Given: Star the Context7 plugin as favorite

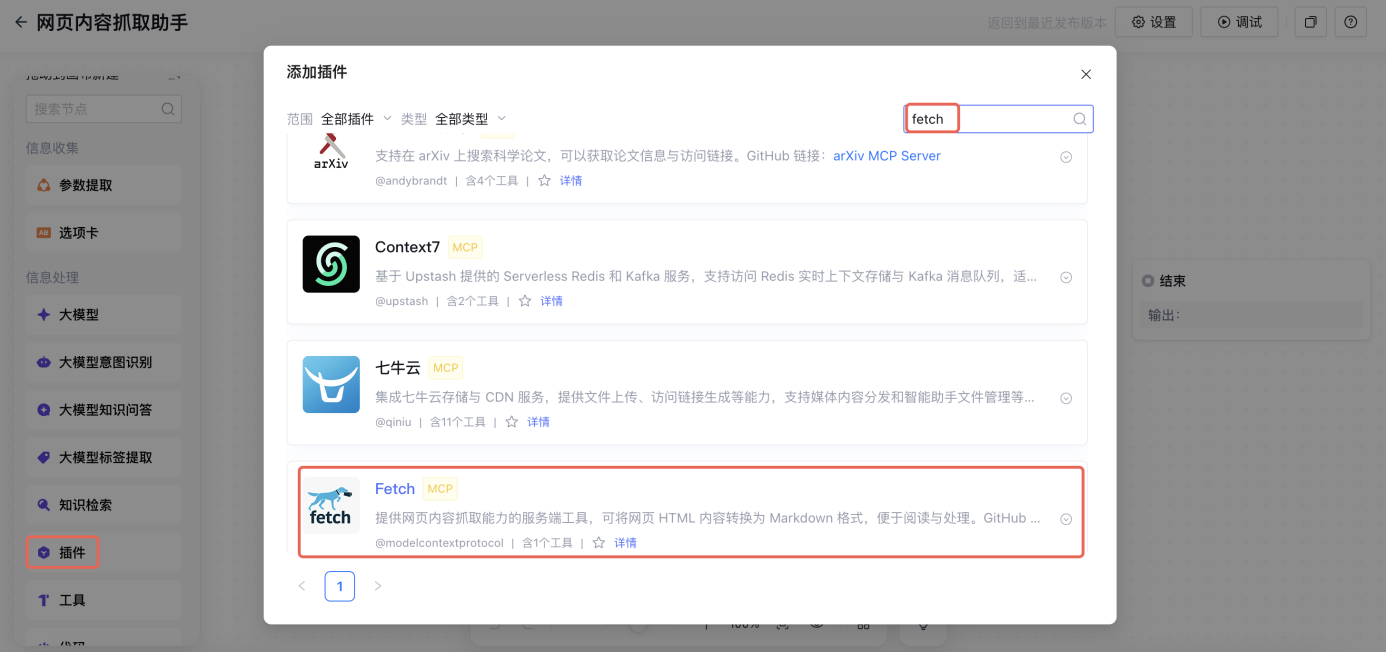Looking at the screenshot, I should 525,301.
